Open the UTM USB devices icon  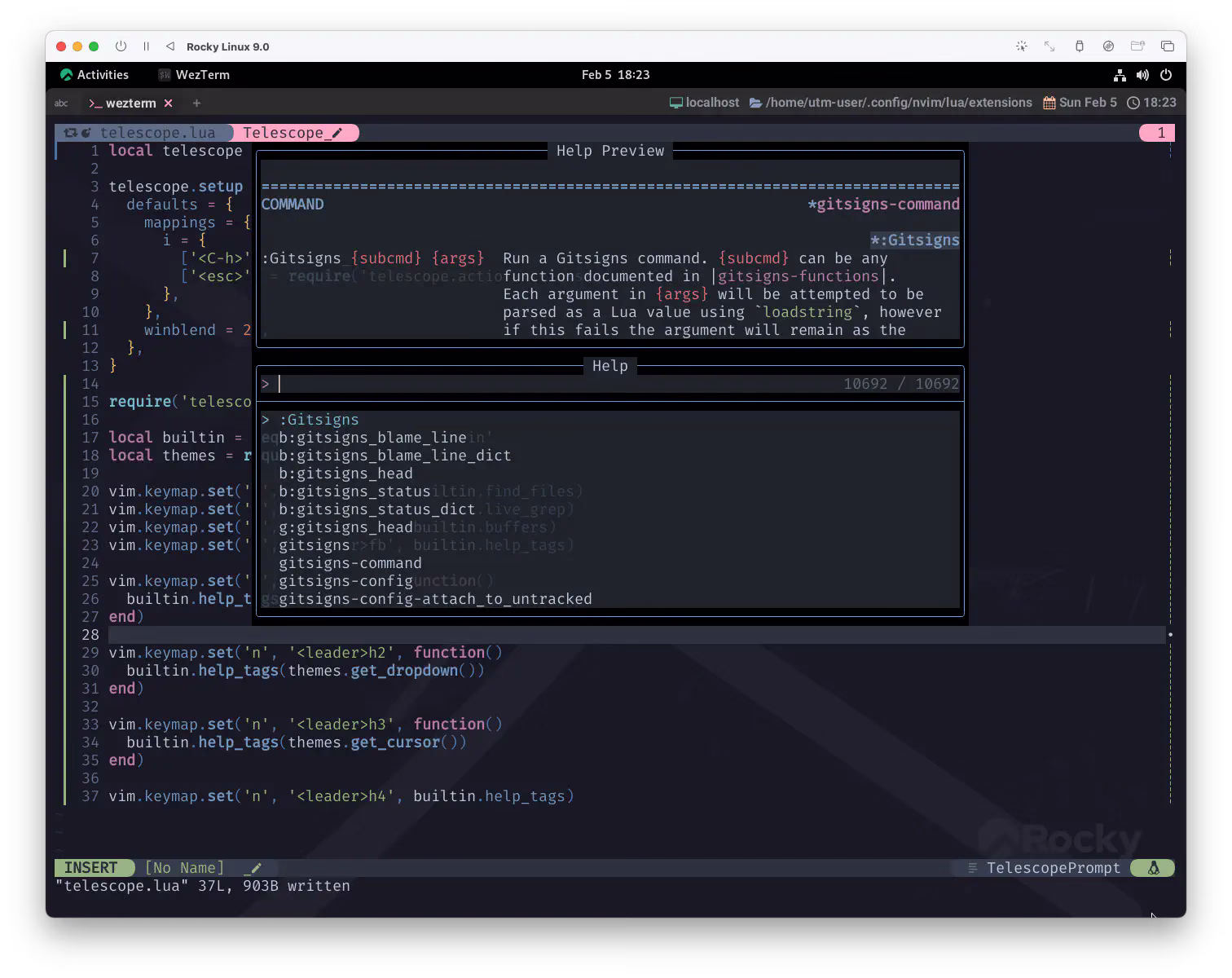coord(1079,46)
